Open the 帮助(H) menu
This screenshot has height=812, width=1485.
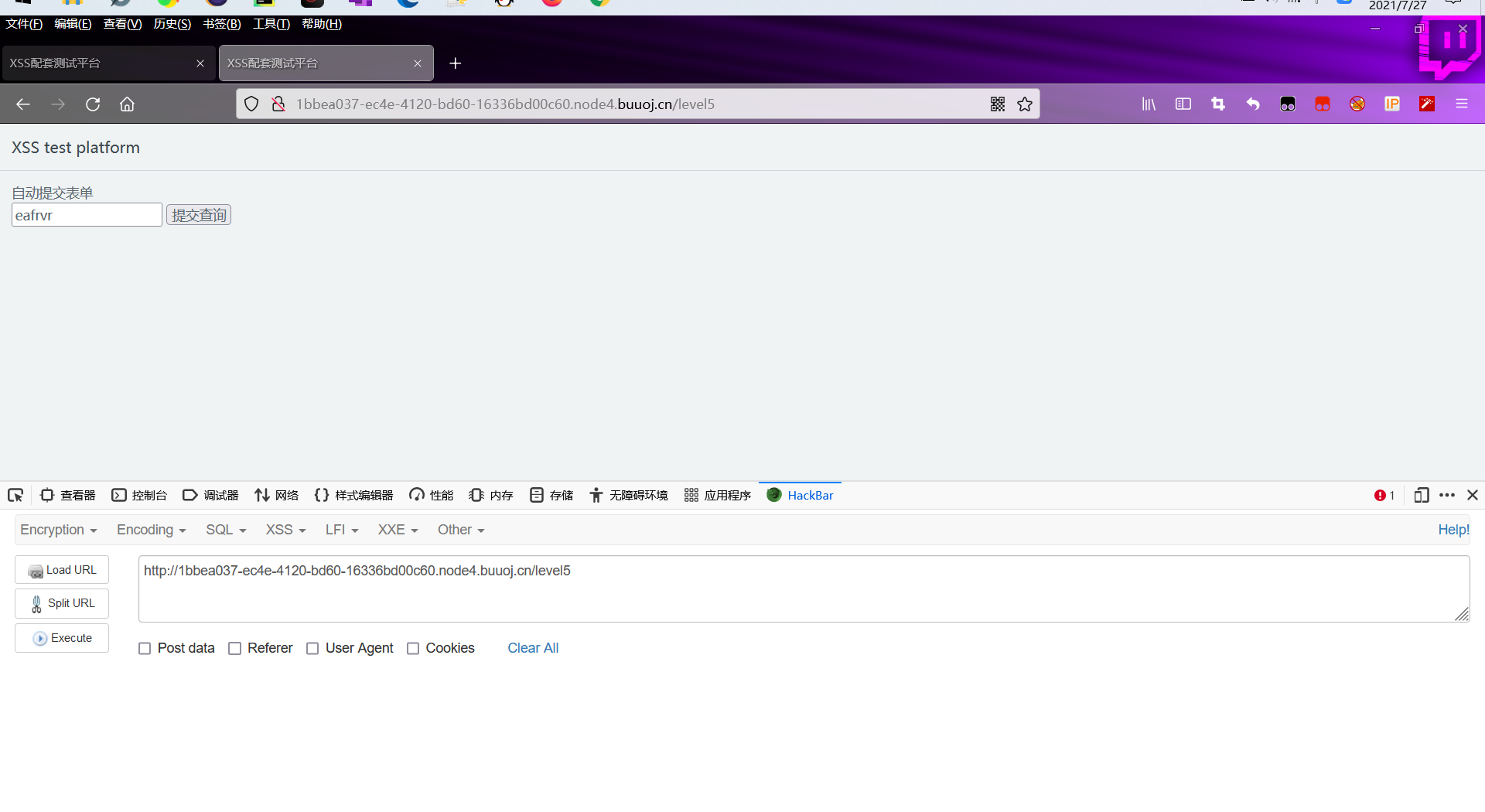click(322, 24)
